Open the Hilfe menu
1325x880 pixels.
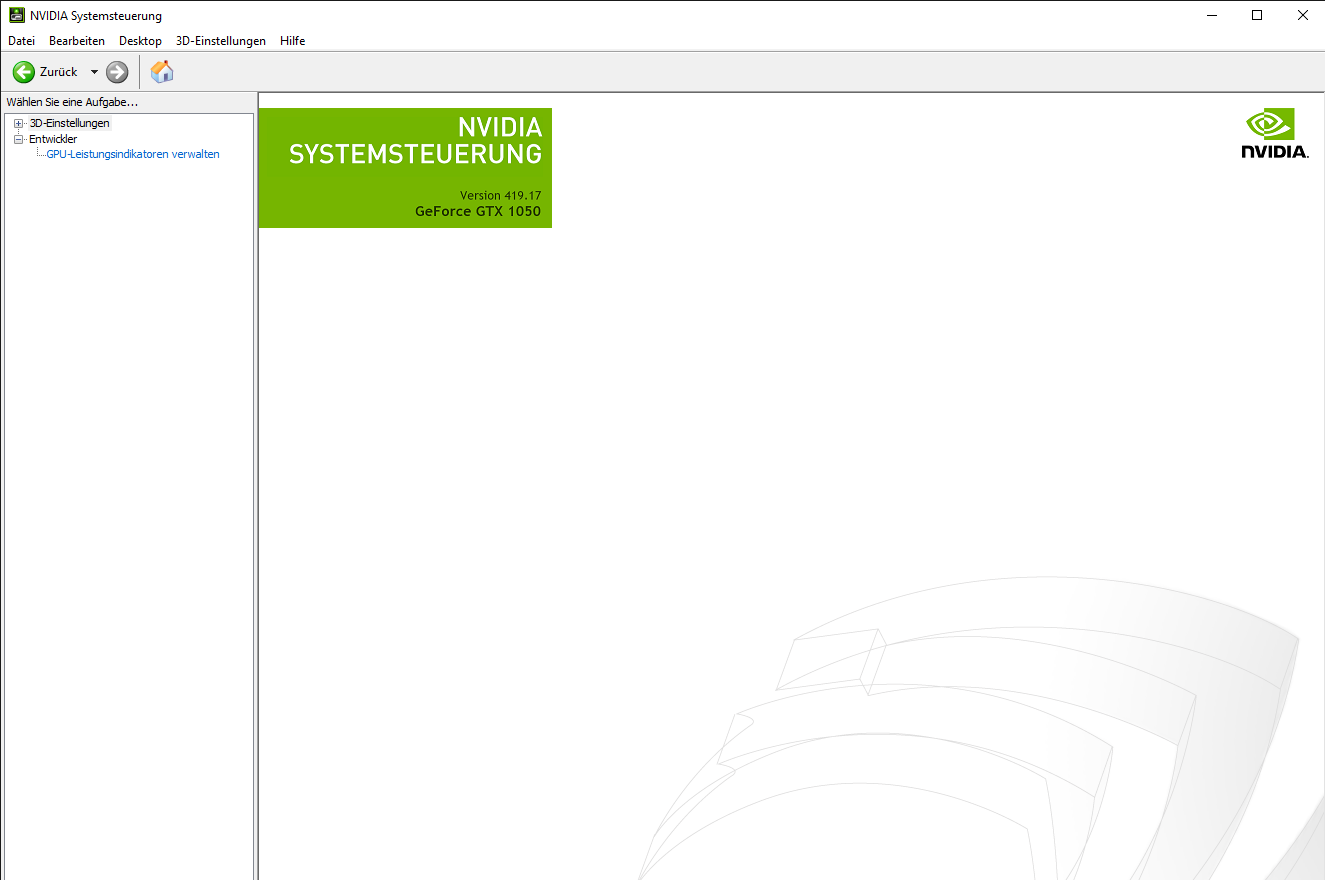tap(293, 41)
